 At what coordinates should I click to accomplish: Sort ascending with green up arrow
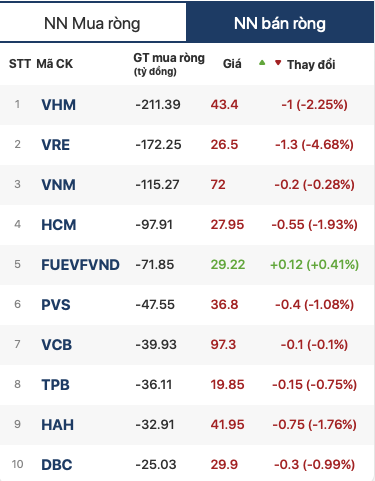click(x=262, y=62)
